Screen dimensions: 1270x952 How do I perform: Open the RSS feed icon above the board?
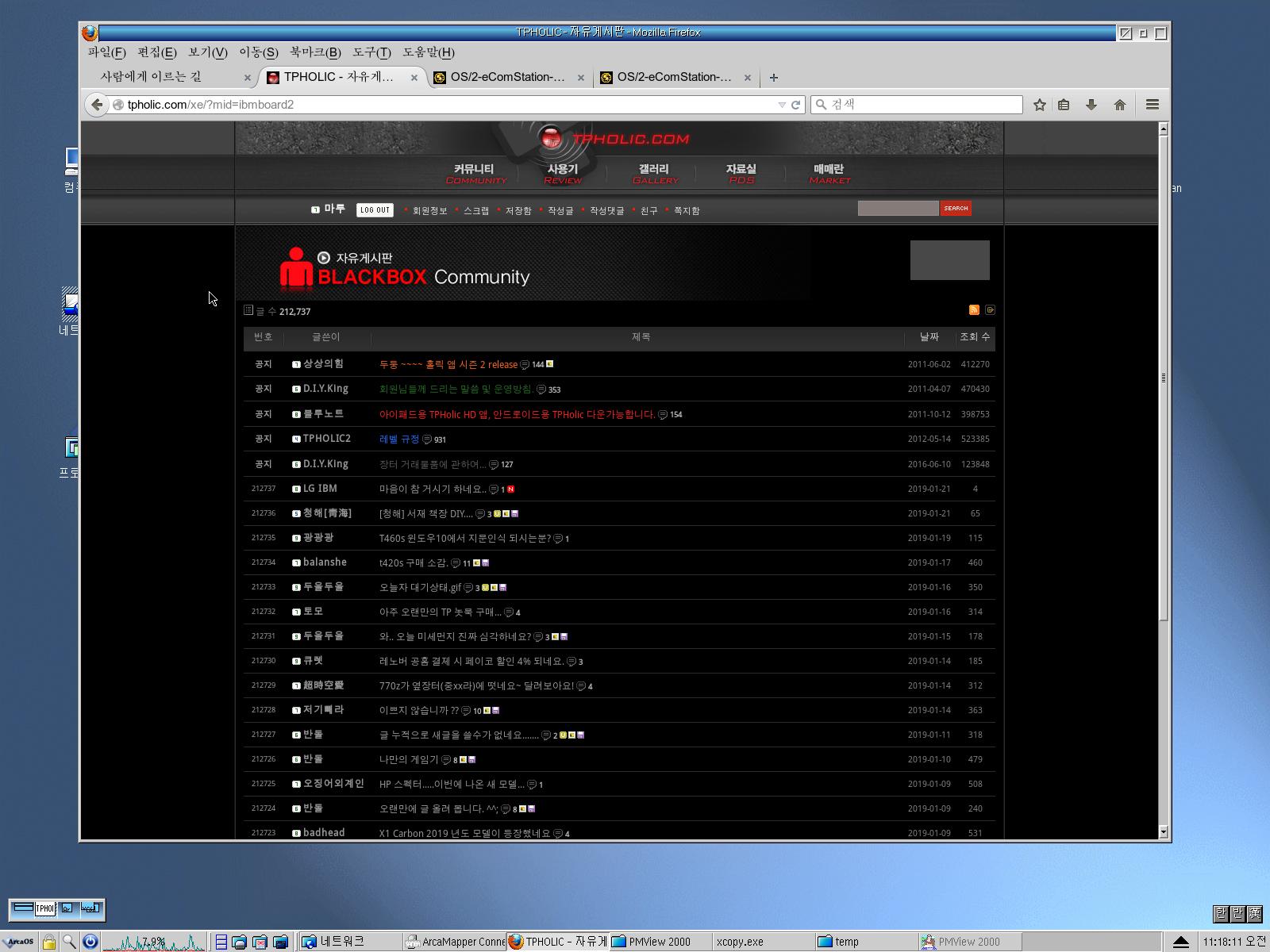pos(974,310)
